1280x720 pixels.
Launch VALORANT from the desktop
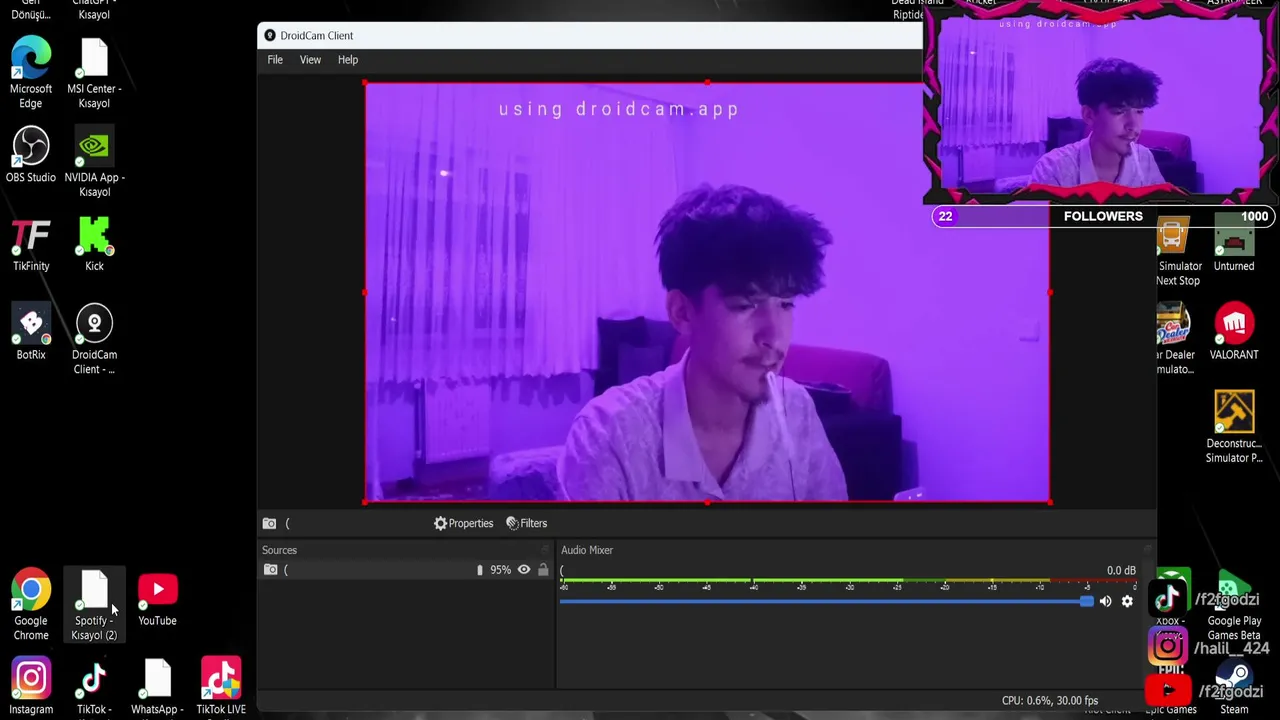tap(1234, 332)
